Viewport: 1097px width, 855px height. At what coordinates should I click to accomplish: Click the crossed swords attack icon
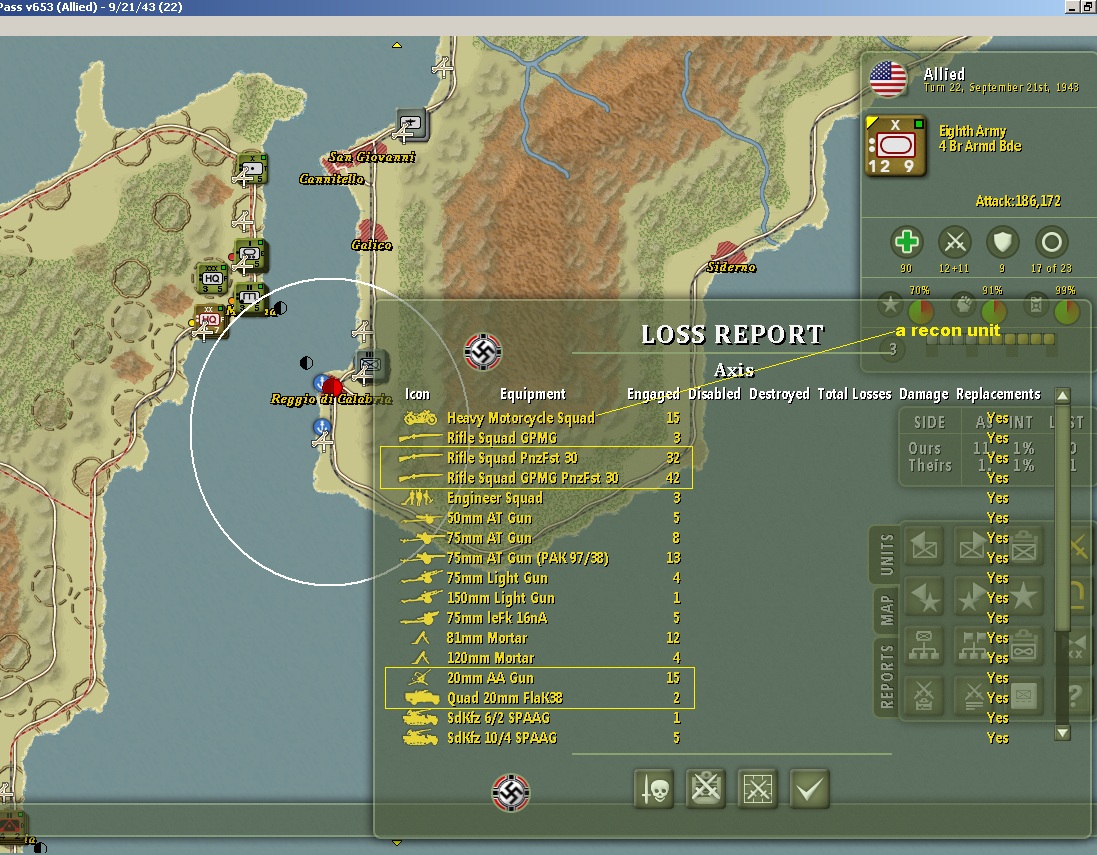tap(955, 243)
